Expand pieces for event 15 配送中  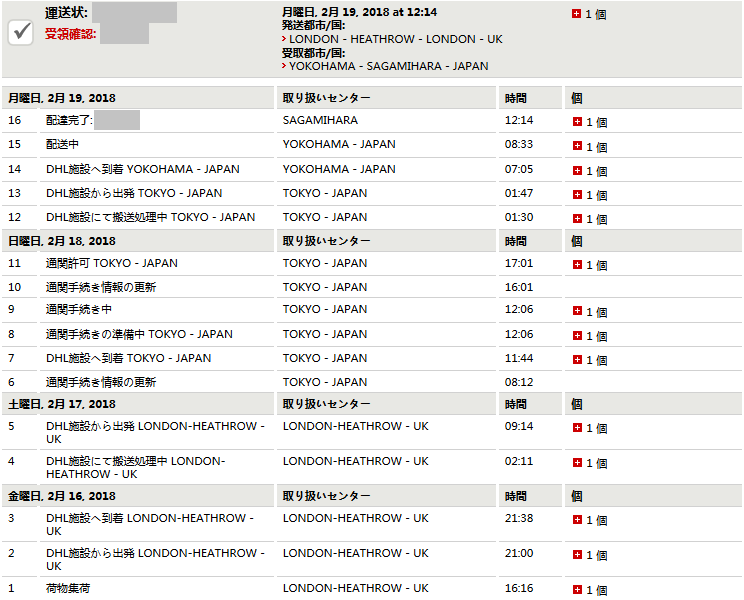coord(577,146)
